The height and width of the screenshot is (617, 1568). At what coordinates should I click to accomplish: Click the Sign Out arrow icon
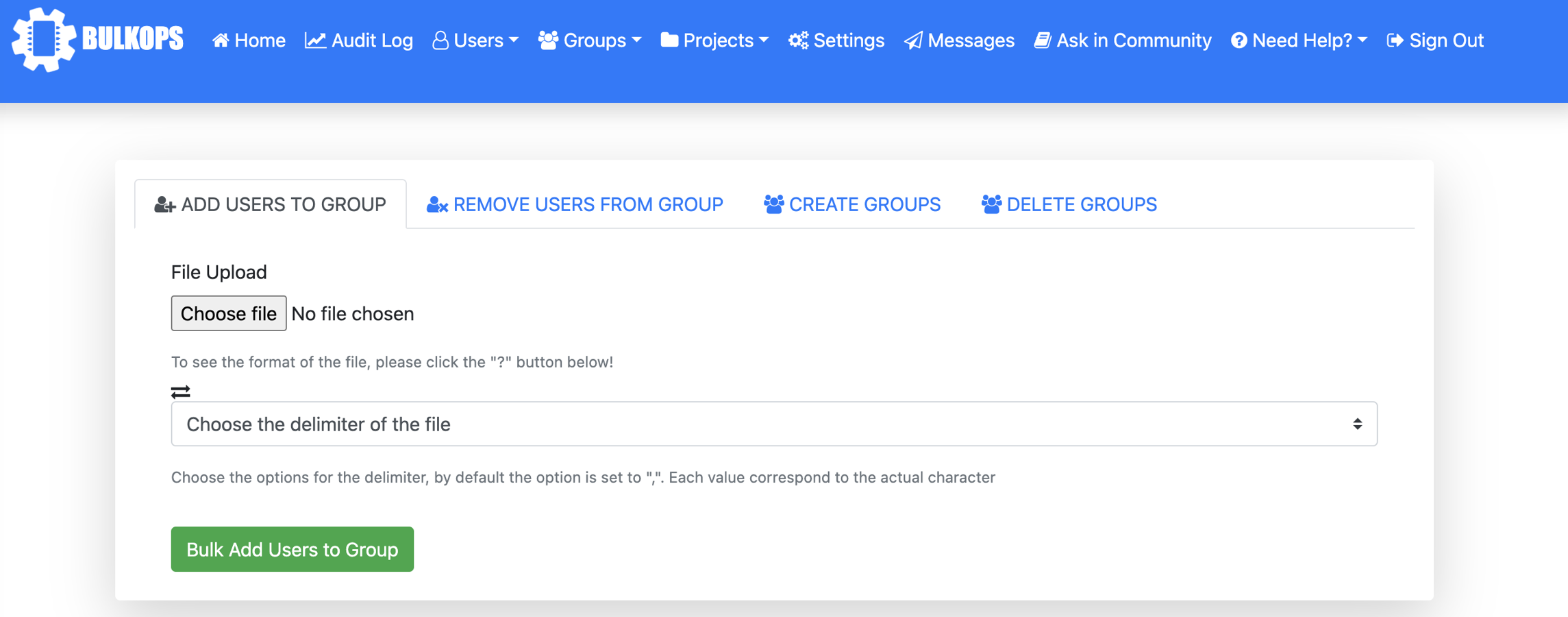pyautogui.click(x=1395, y=40)
